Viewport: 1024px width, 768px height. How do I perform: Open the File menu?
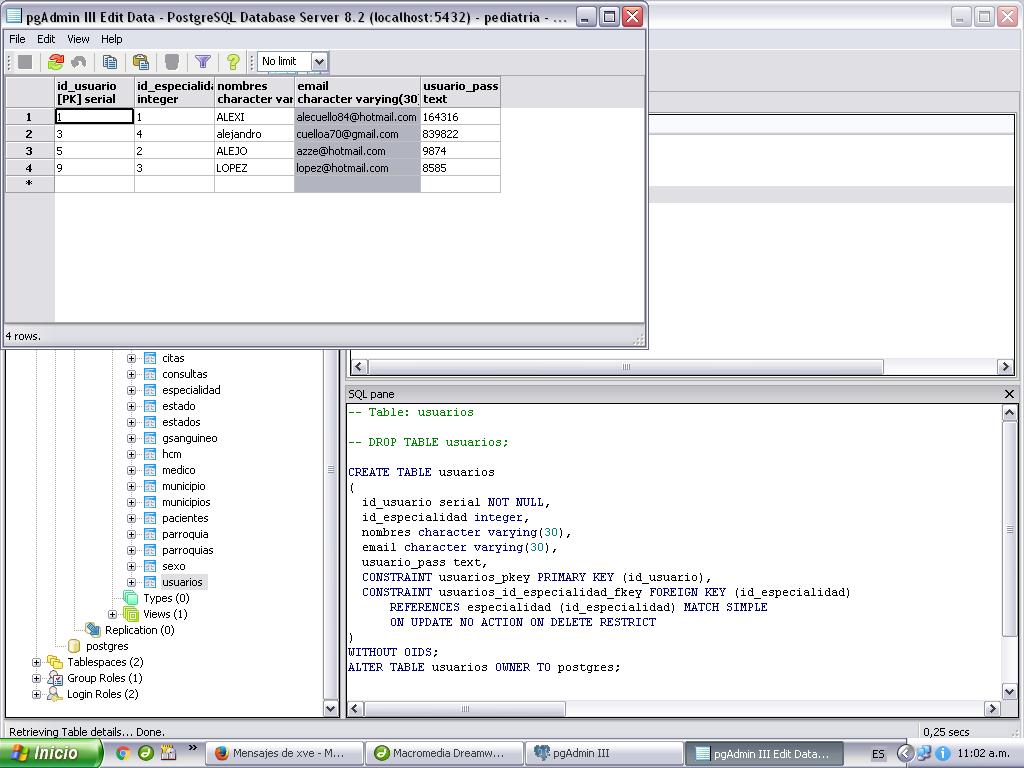point(17,39)
